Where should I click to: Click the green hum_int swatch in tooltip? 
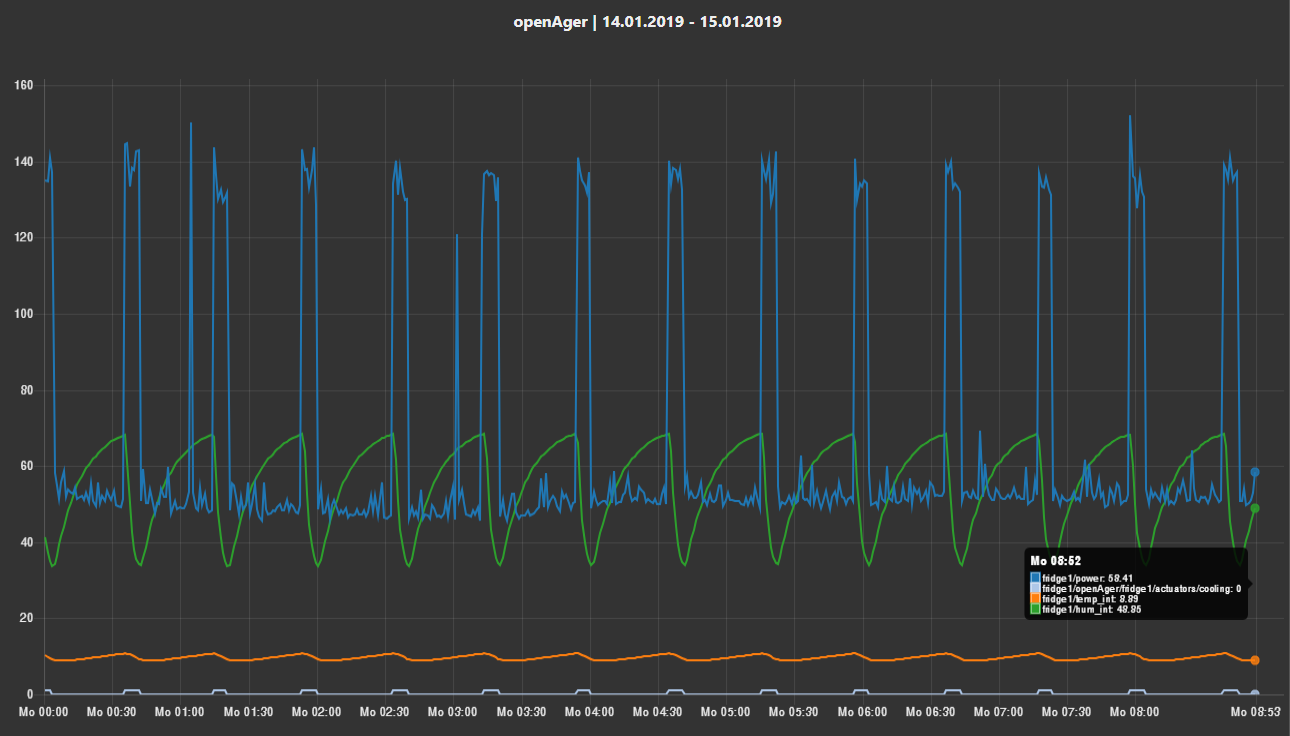1036,609
